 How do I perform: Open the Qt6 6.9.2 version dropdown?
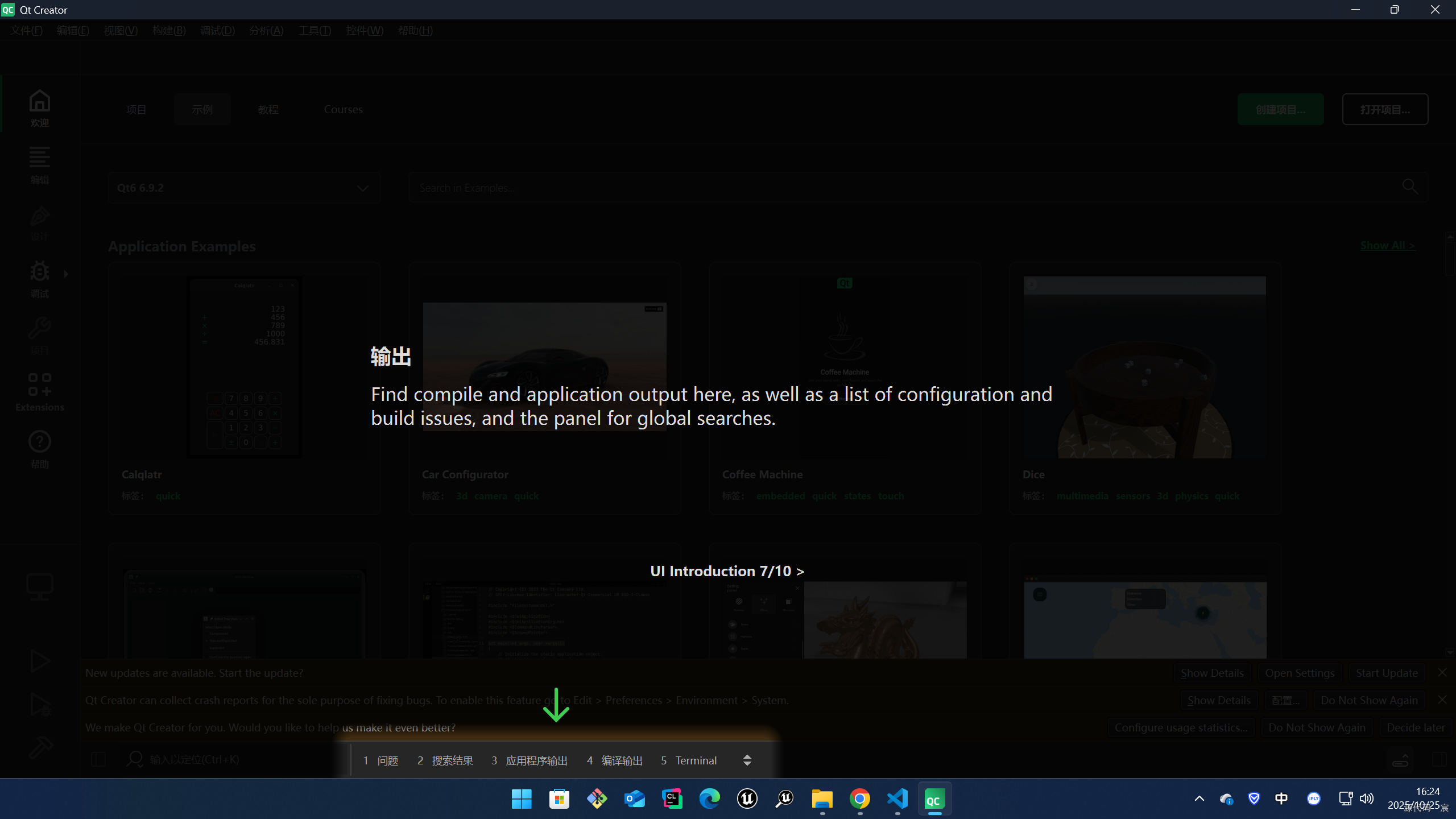click(x=243, y=188)
